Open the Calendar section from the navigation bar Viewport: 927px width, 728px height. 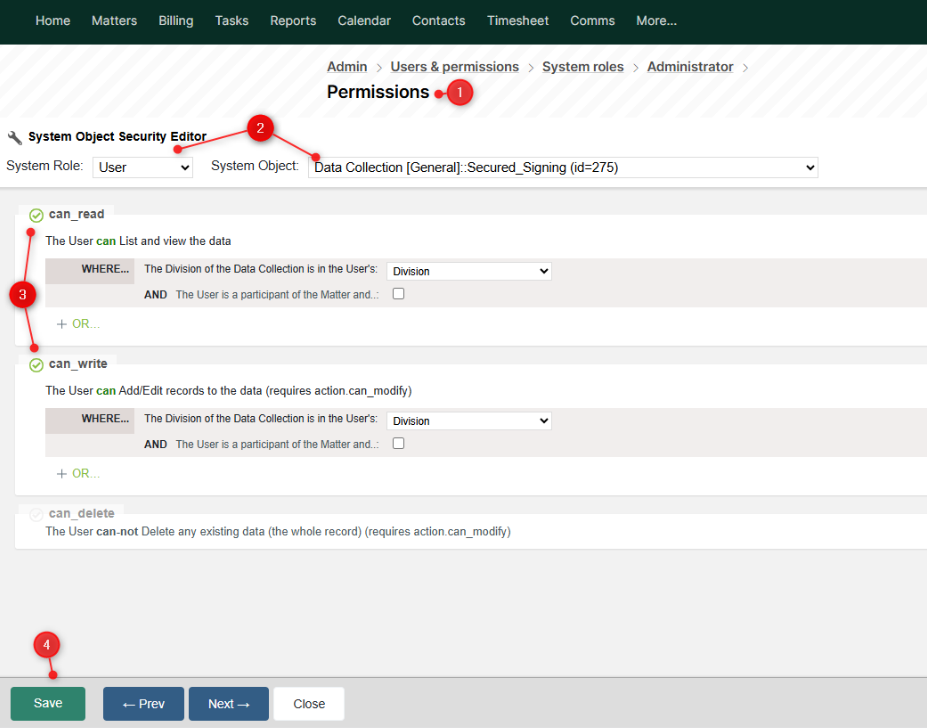pyautogui.click(x=363, y=20)
